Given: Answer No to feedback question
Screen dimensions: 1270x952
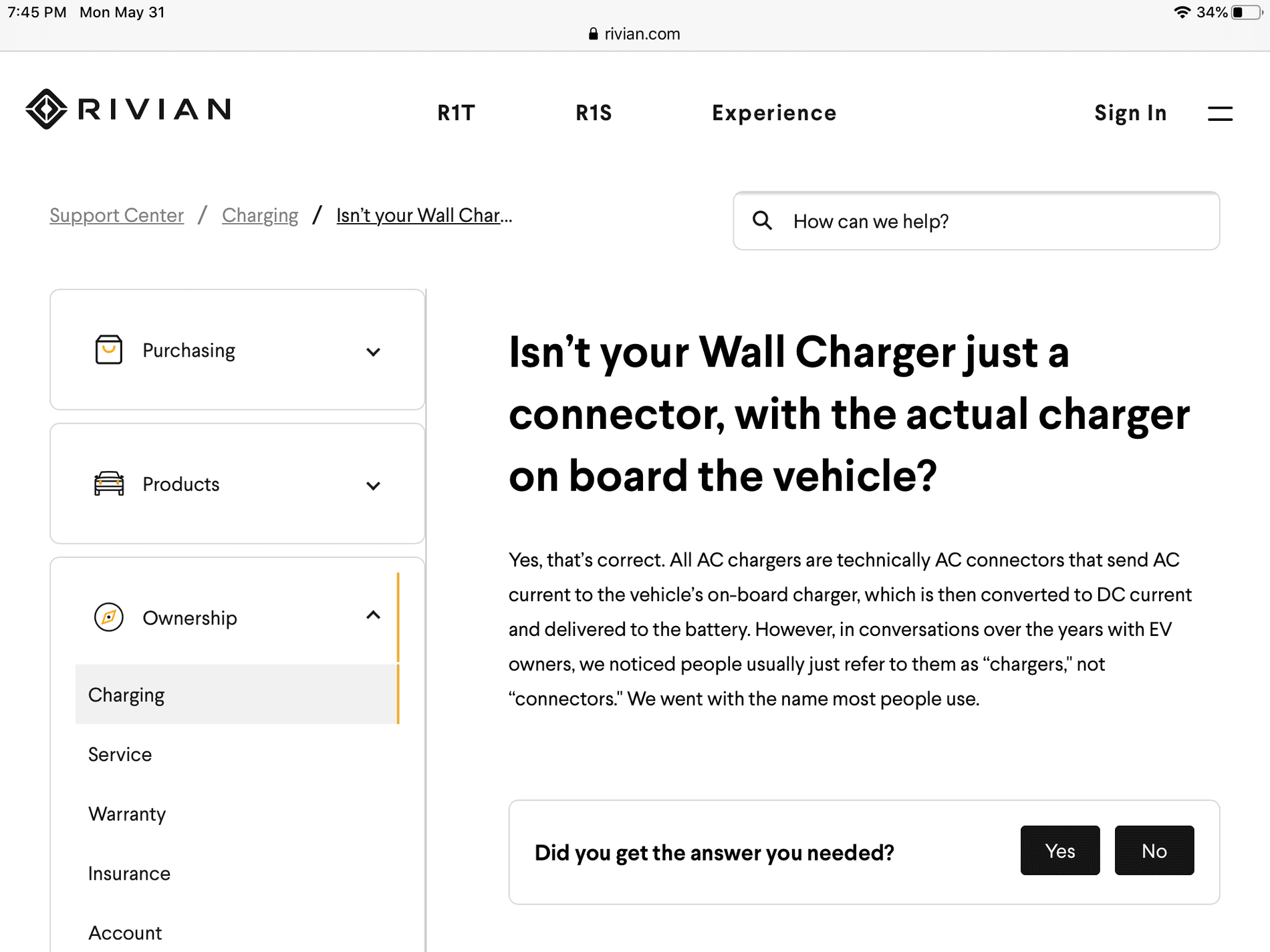Looking at the screenshot, I should 1154,850.
